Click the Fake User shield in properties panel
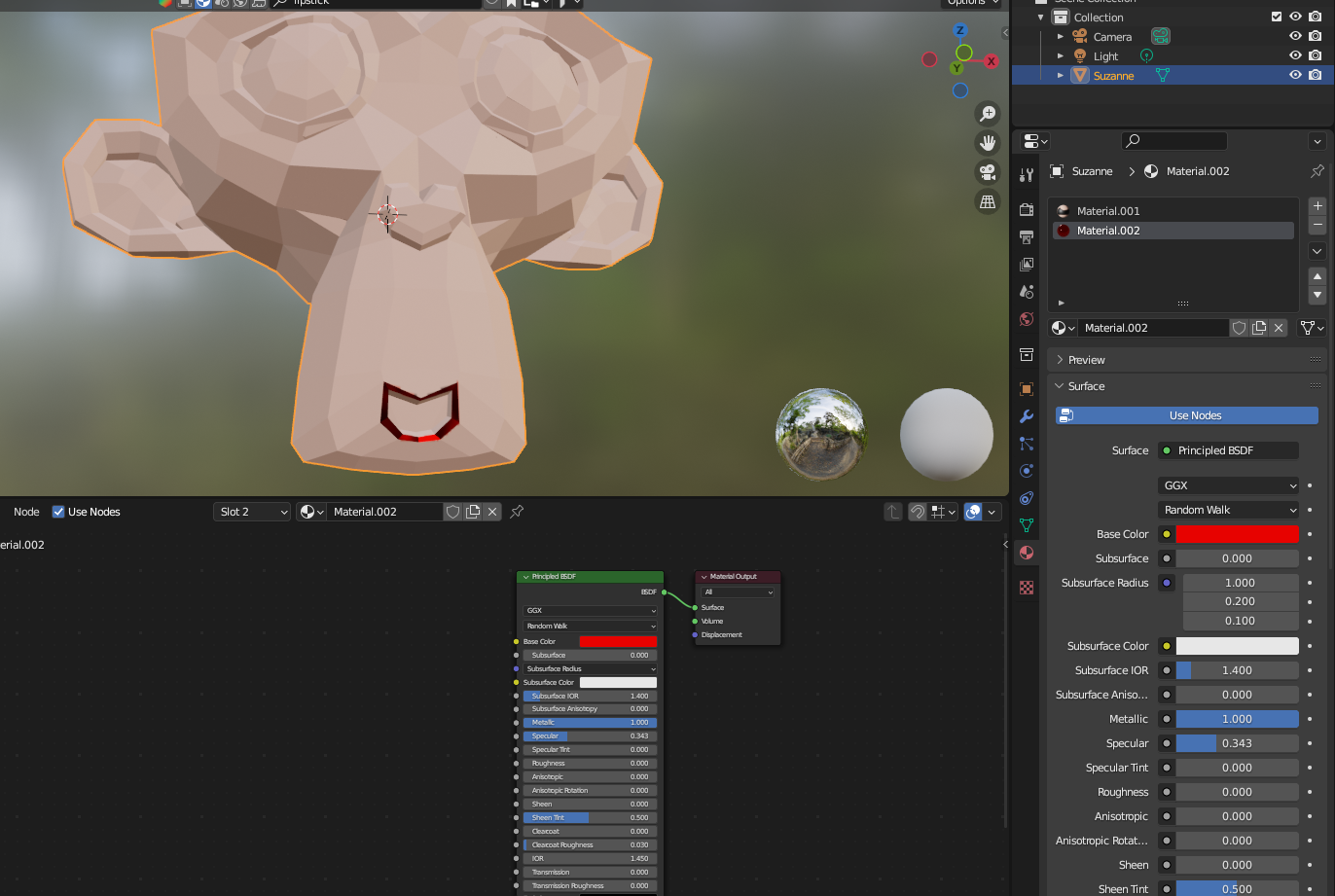 1239,328
